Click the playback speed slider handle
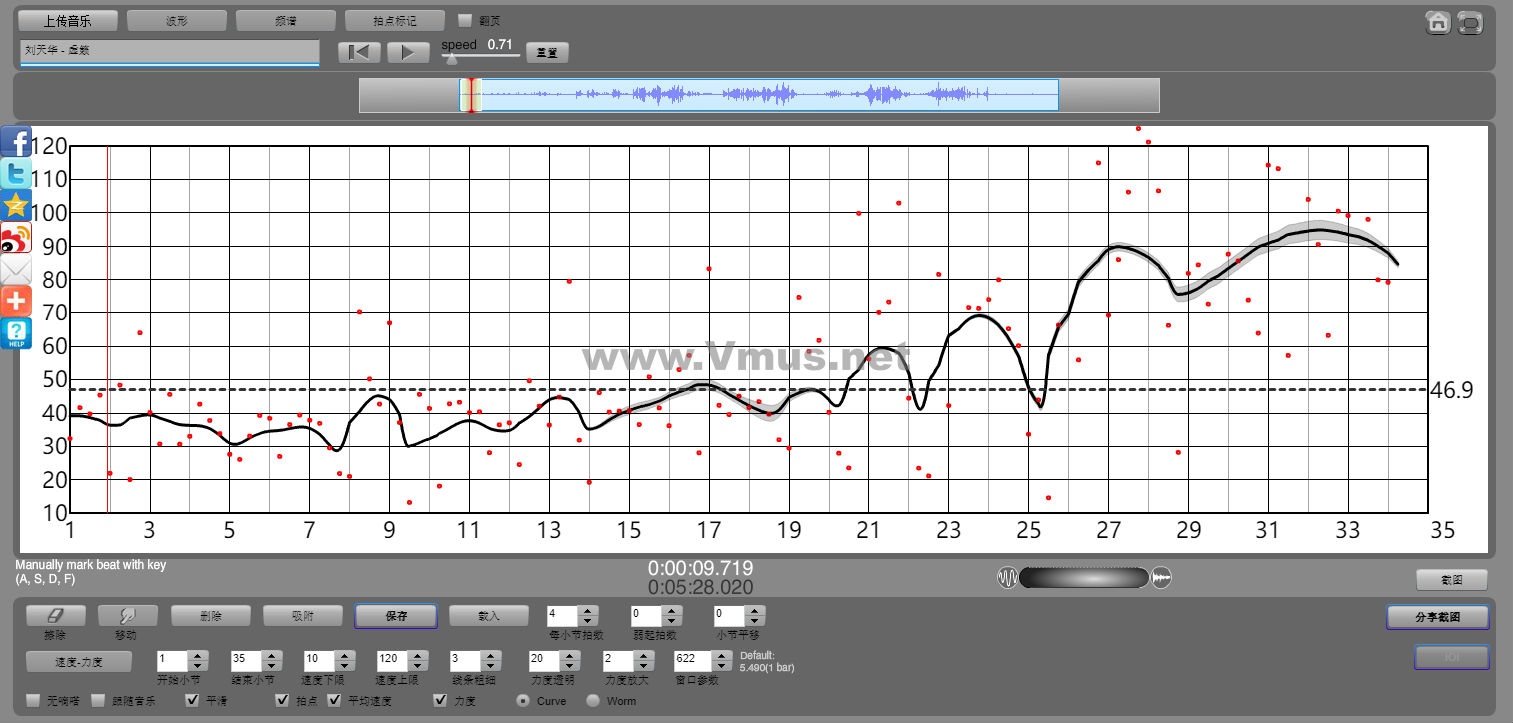Viewport: 1513px width, 723px height. click(452, 59)
